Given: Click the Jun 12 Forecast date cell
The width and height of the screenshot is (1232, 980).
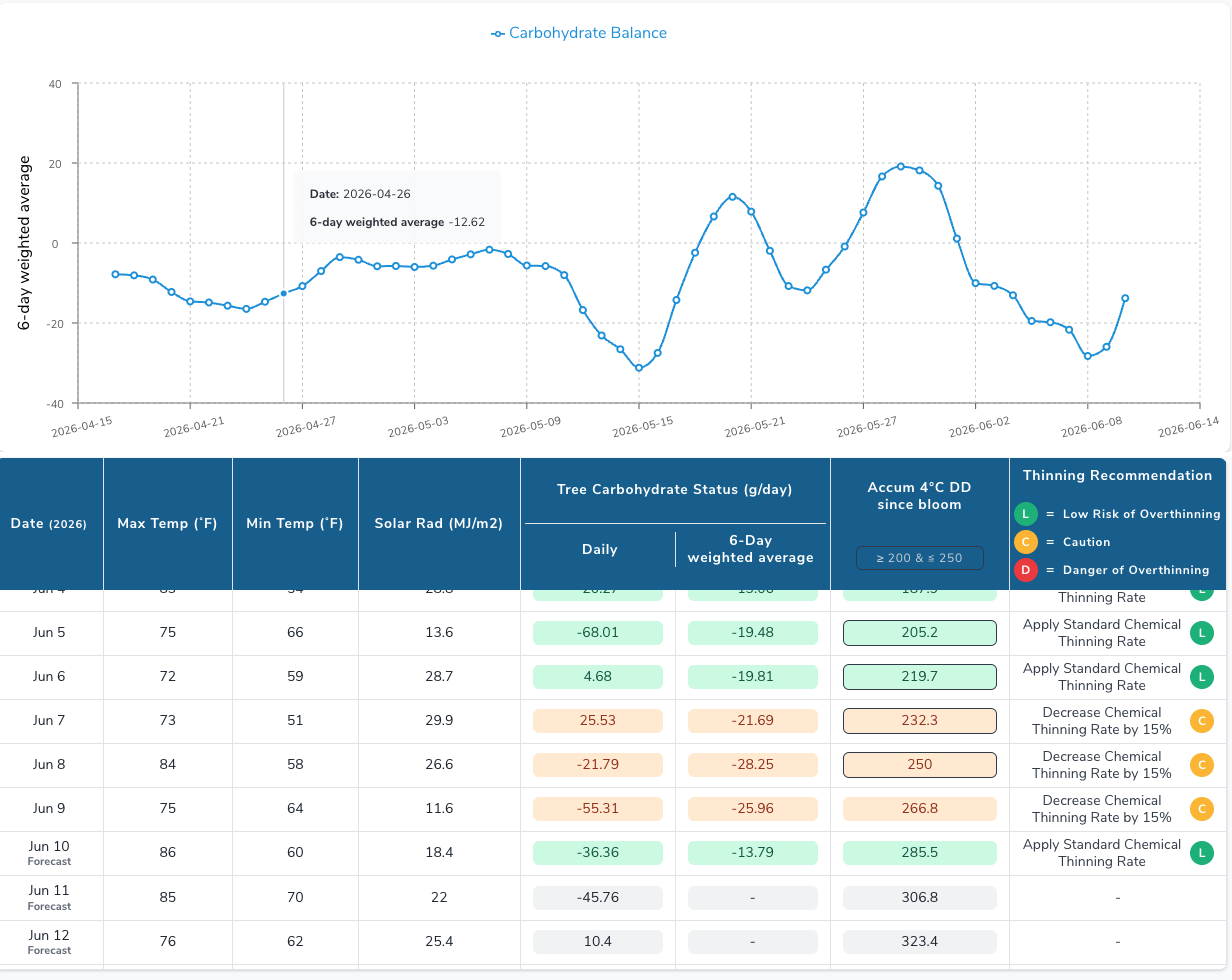Looking at the screenshot, I should [49, 942].
